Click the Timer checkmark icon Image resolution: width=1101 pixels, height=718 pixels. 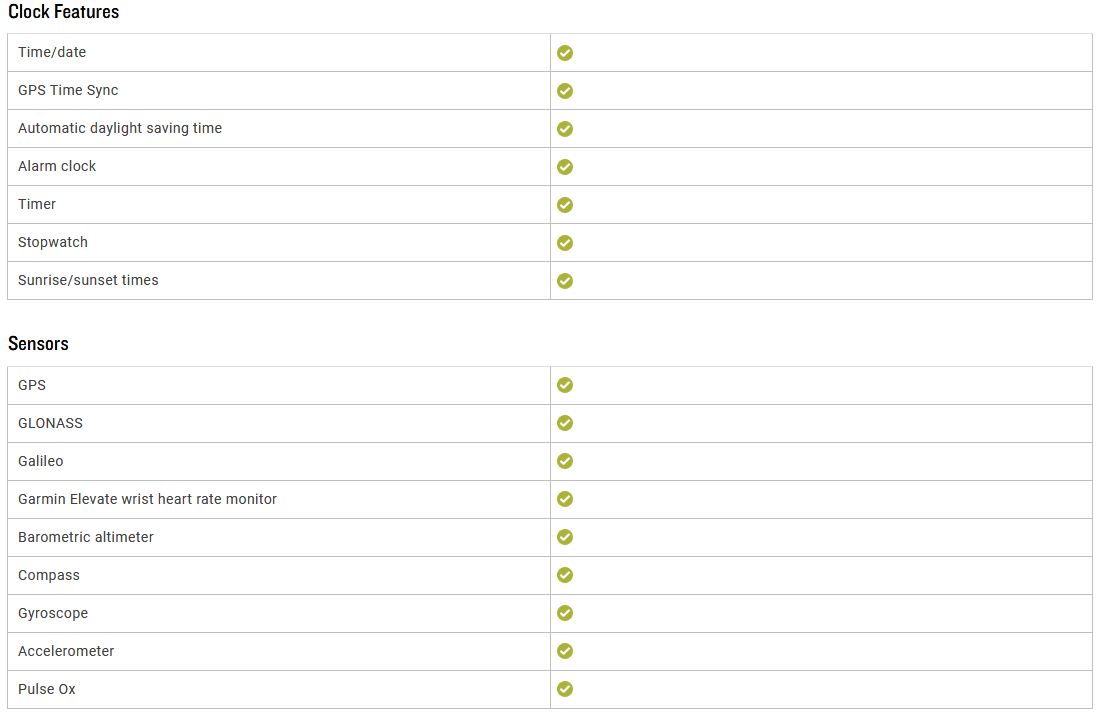565,204
